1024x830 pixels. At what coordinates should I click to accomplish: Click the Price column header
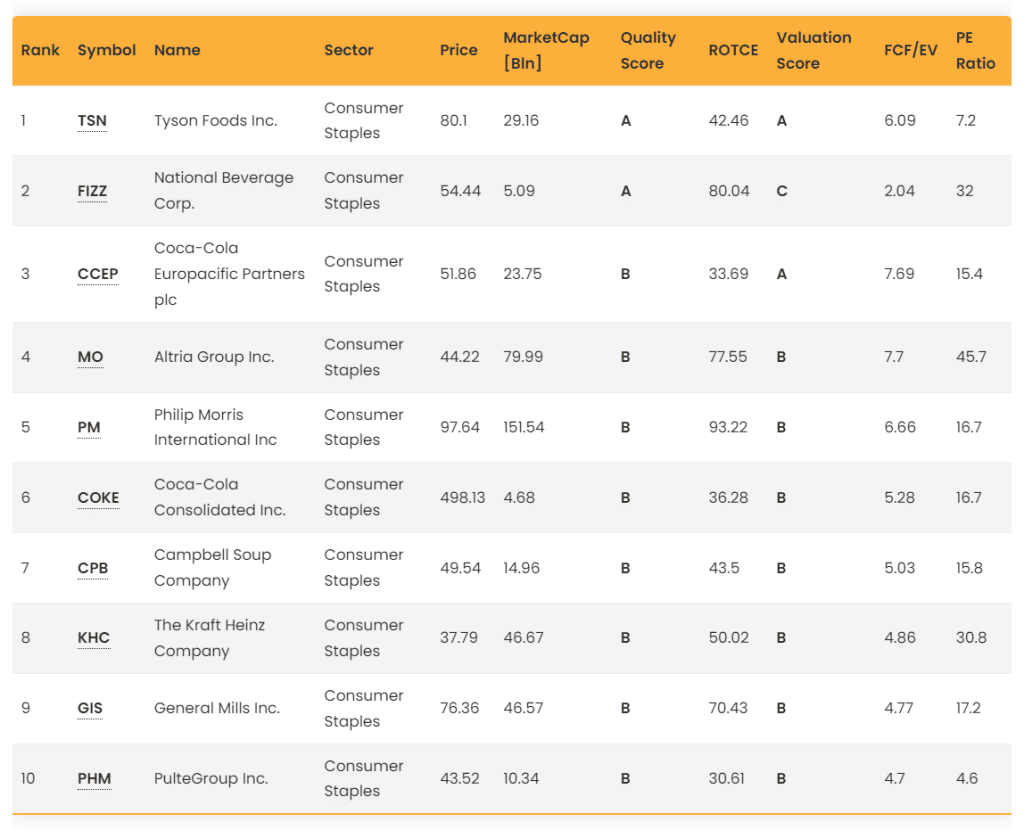[458, 50]
